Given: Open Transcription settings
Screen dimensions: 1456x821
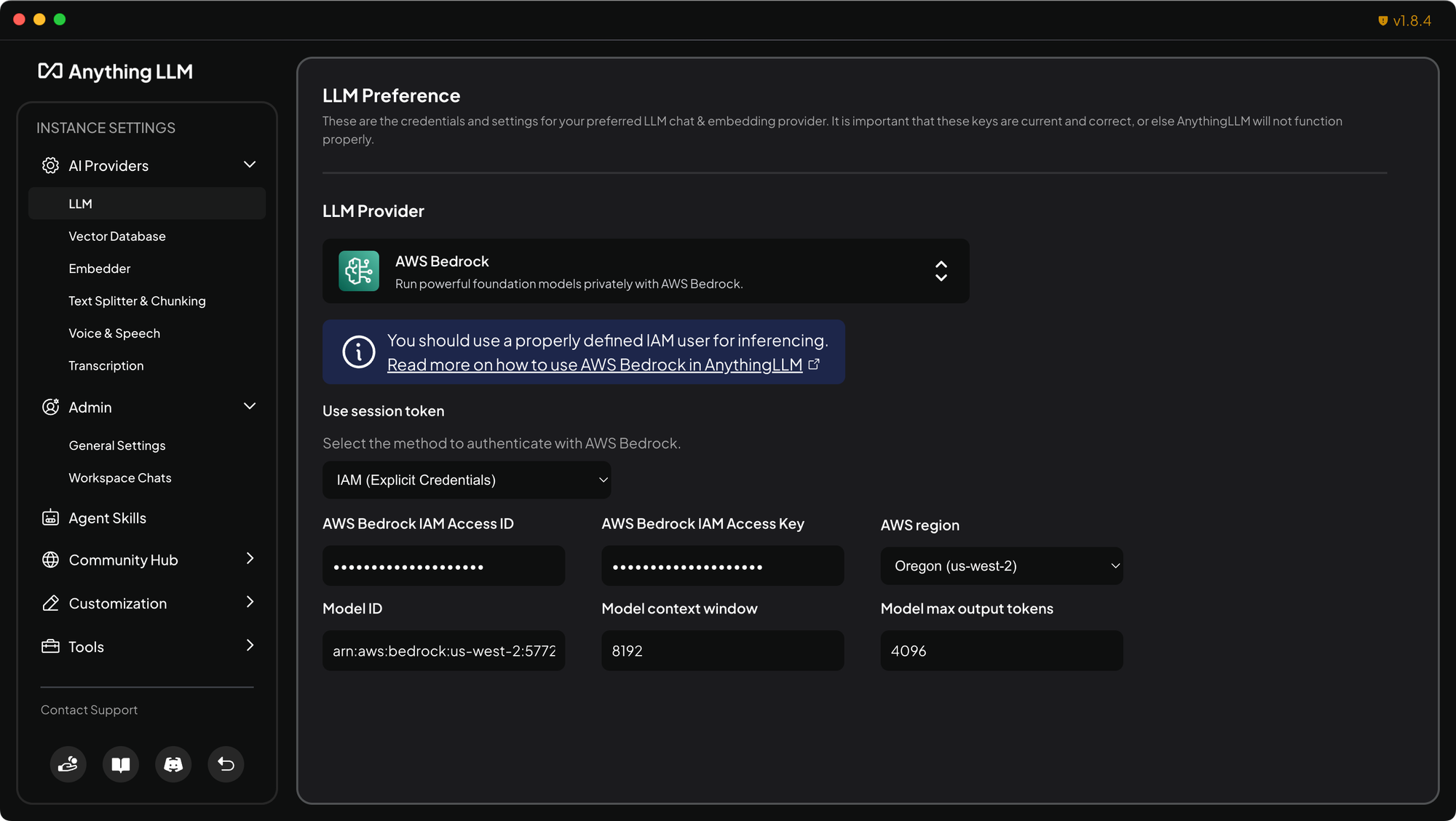Looking at the screenshot, I should tap(106, 365).
